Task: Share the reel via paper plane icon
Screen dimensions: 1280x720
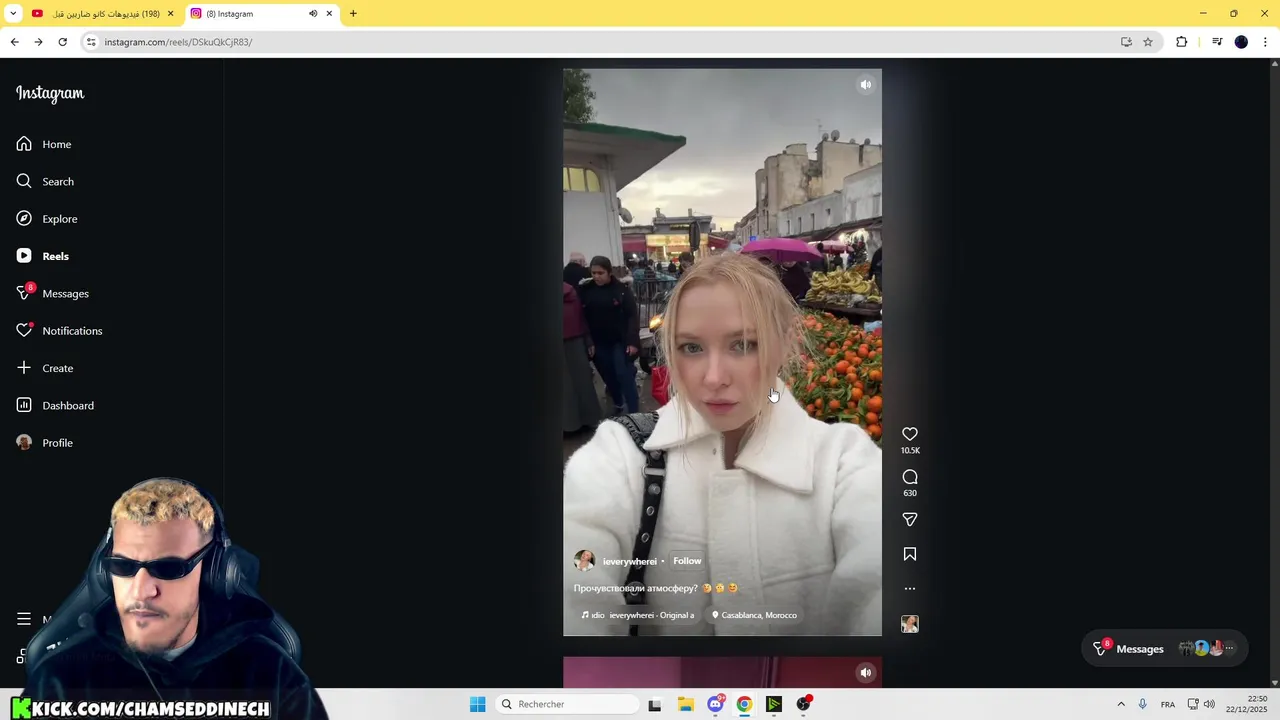Action: coord(910,519)
